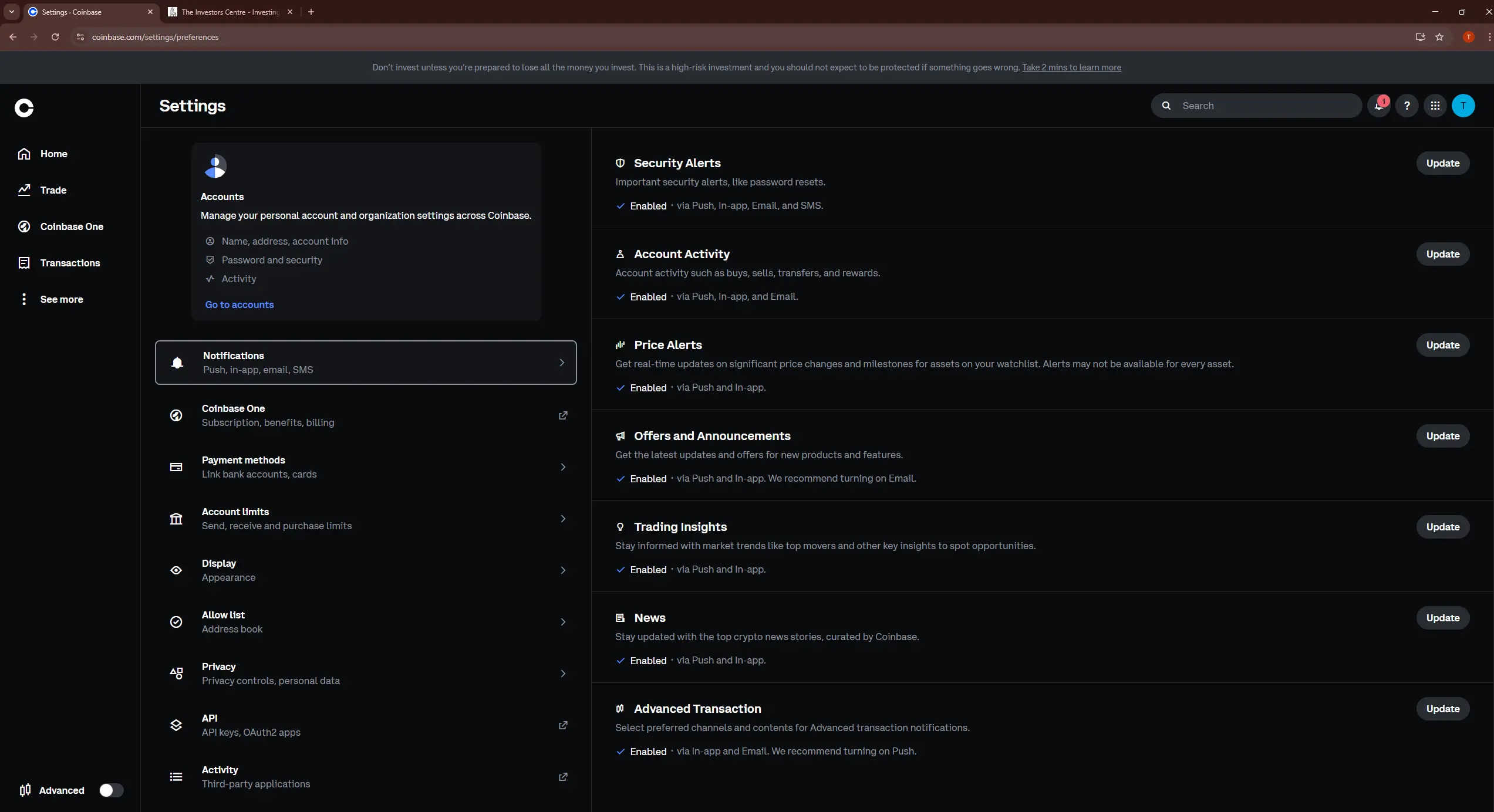Update Trading Insights notifications

[1443, 527]
